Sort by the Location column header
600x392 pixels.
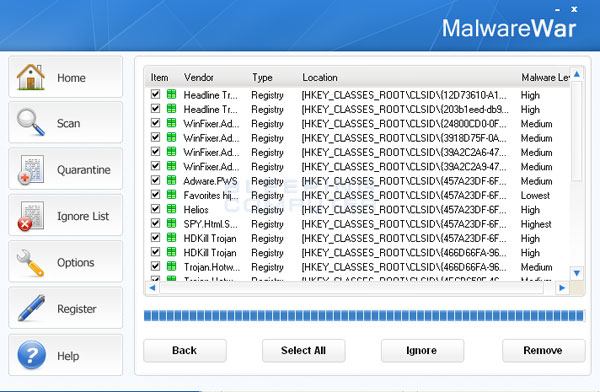pyautogui.click(x=320, y=78)
